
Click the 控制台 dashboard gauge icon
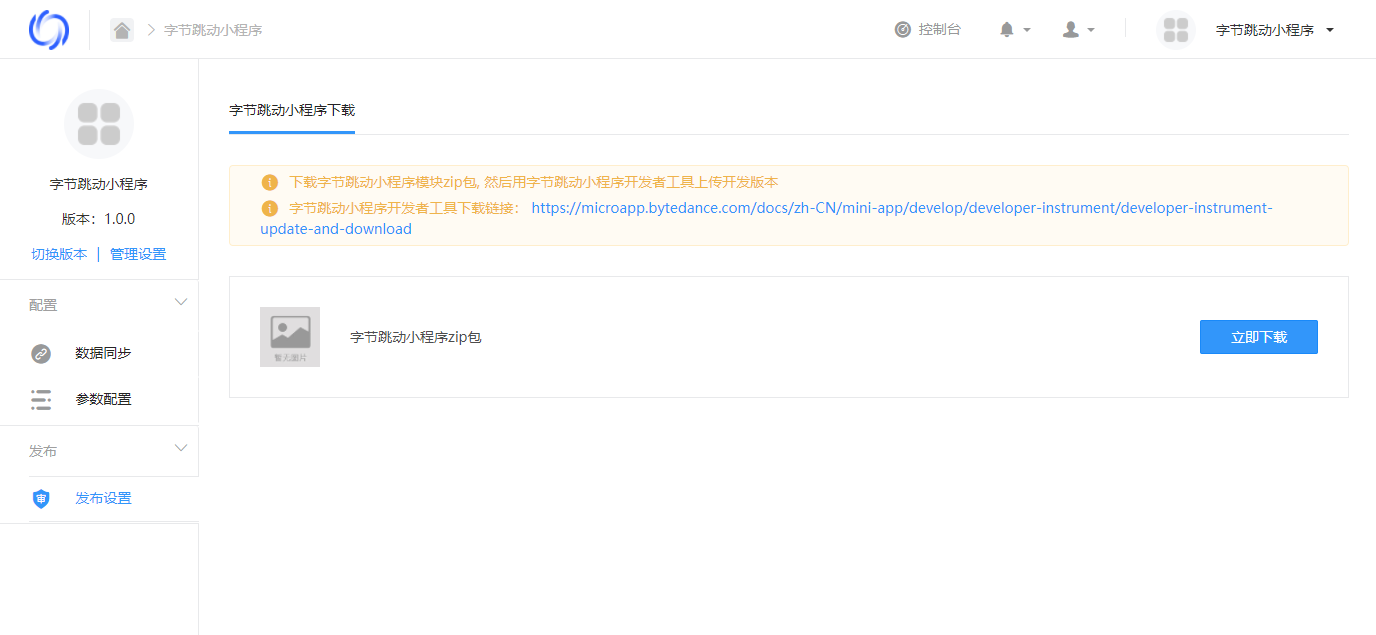(903, 30)
